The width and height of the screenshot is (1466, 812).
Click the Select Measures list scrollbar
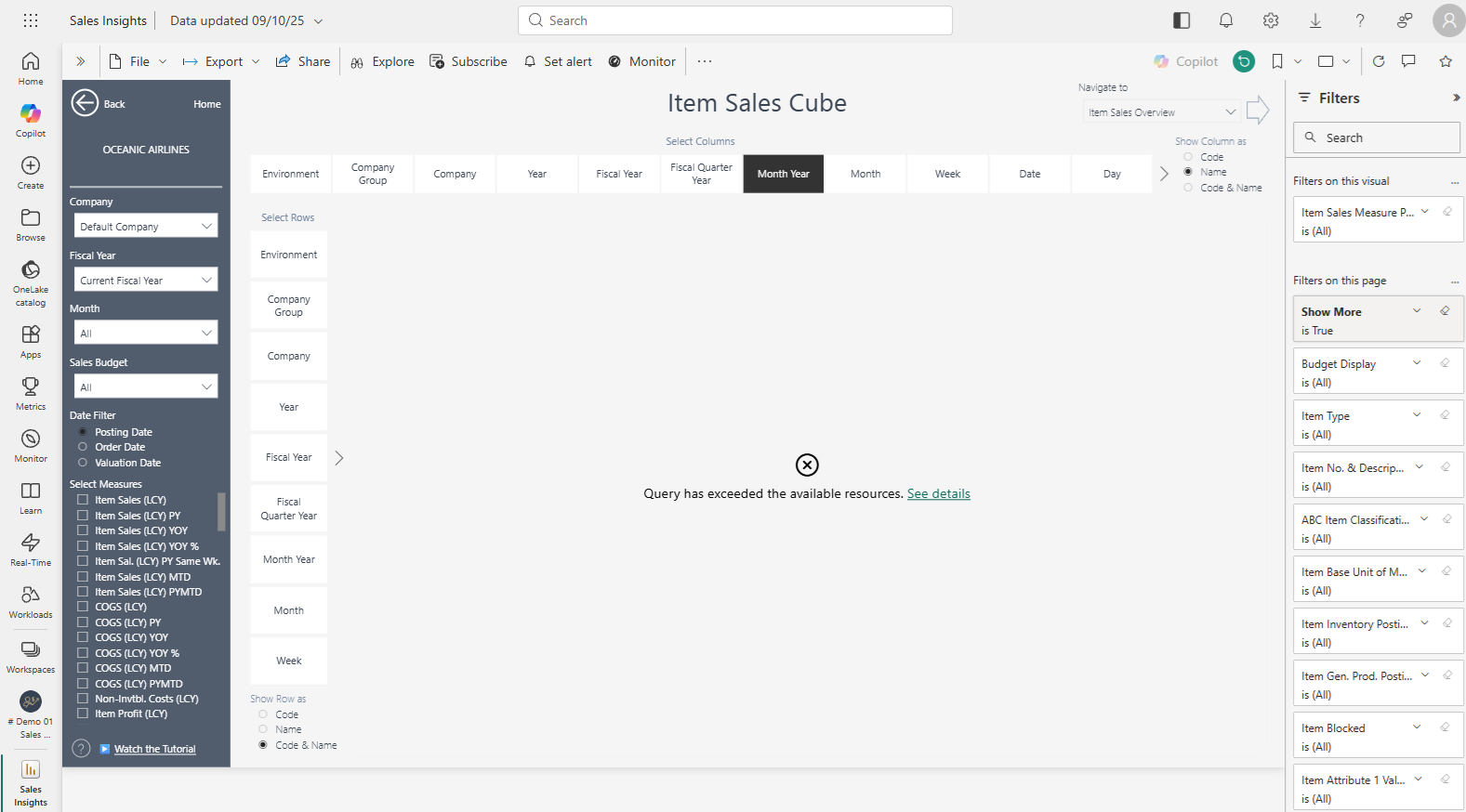click(x=221, y=511)
